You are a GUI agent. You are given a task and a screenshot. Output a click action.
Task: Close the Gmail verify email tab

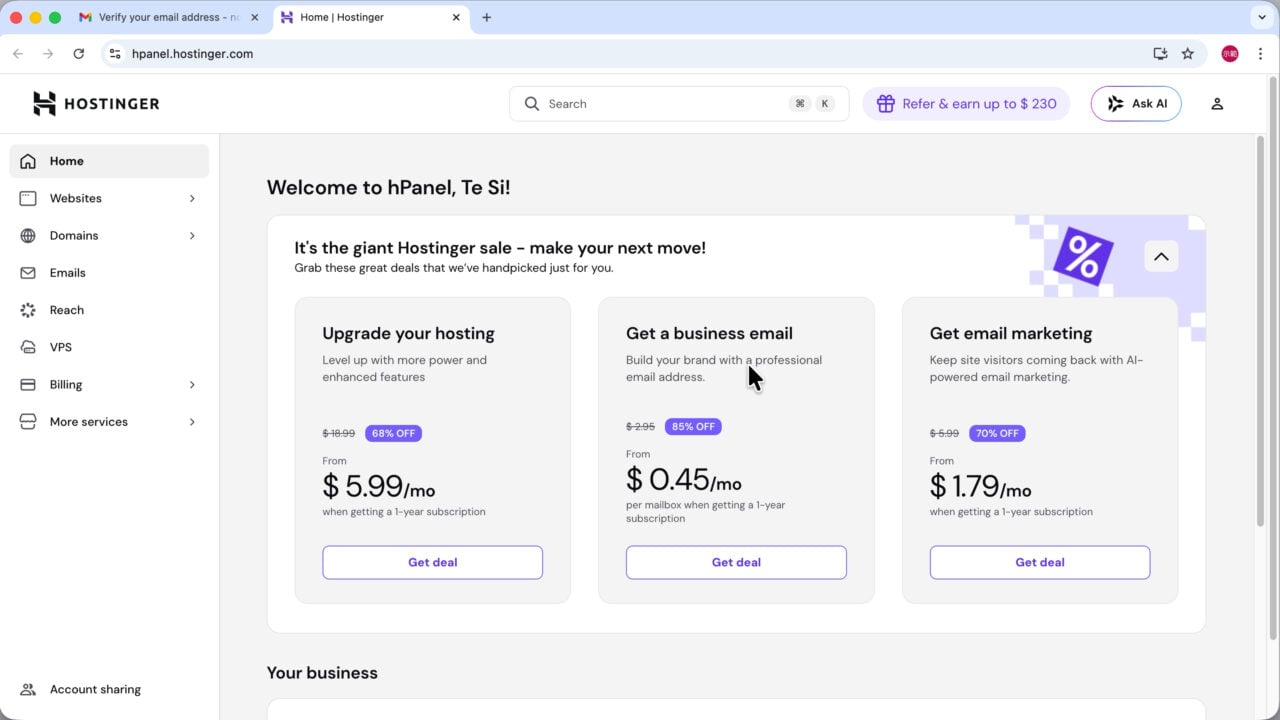(x=254, y=17)
